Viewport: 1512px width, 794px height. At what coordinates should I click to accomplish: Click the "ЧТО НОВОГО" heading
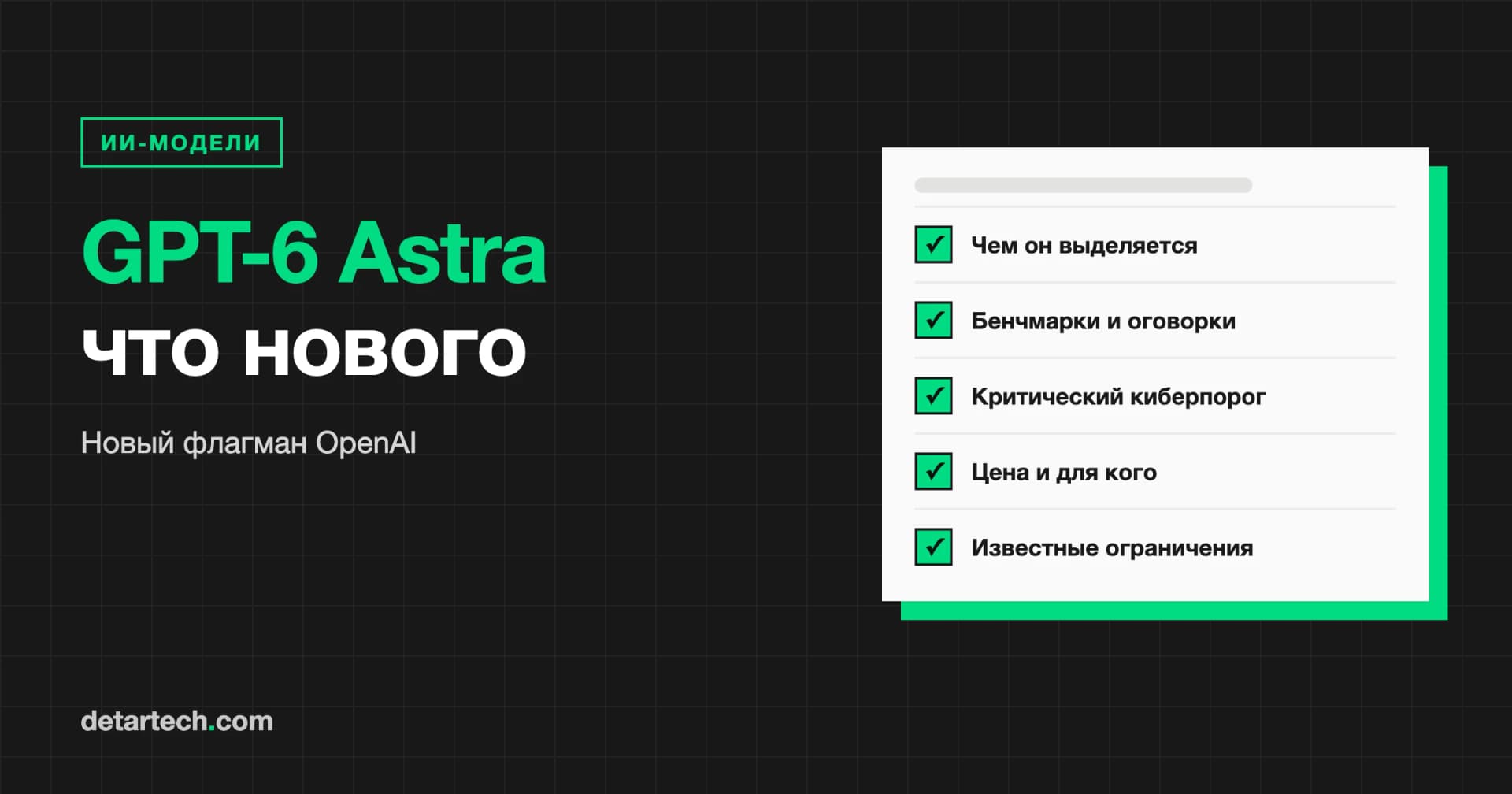(304, 351)
